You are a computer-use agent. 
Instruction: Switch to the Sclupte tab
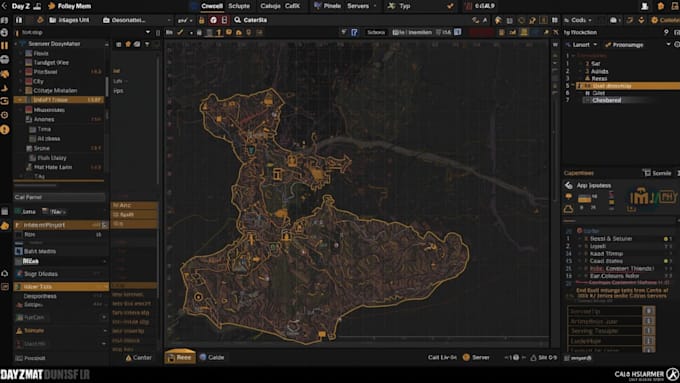tap(239, 6)
